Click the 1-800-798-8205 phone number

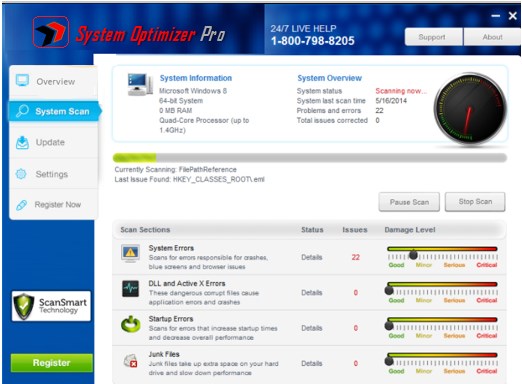[x=313, y=41]
